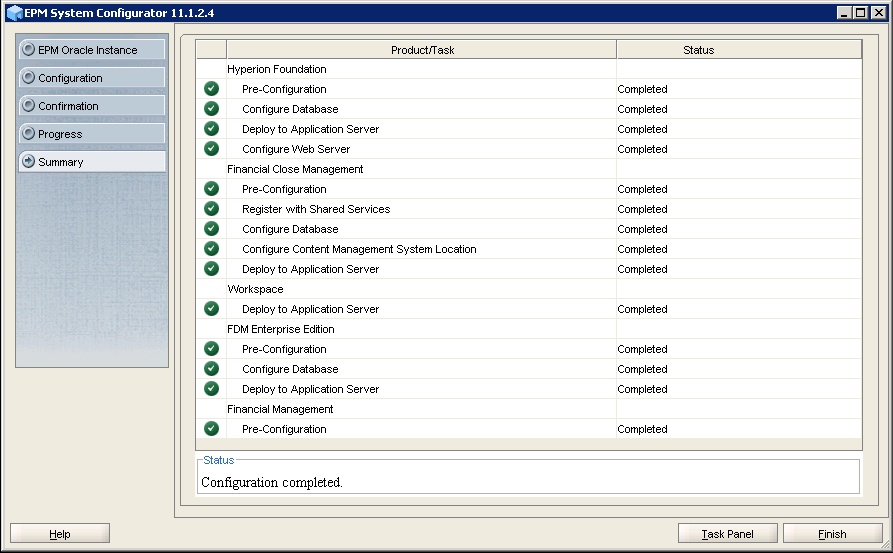The width and height of the screenshot is (893, 553).
Task: Select the EPM Oracle Instance step
Action: (92, 50)
